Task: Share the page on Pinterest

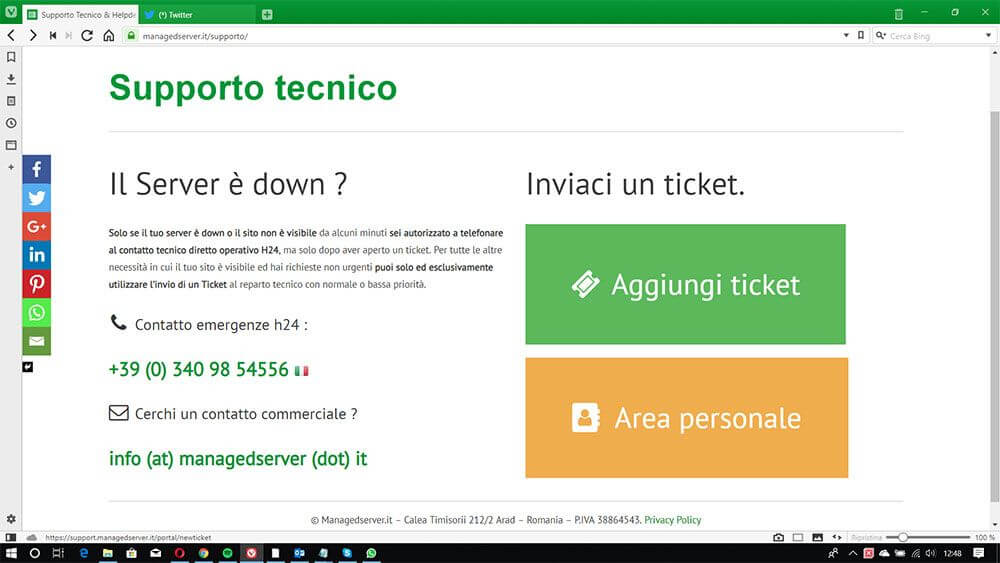Action: pos(36,284)
